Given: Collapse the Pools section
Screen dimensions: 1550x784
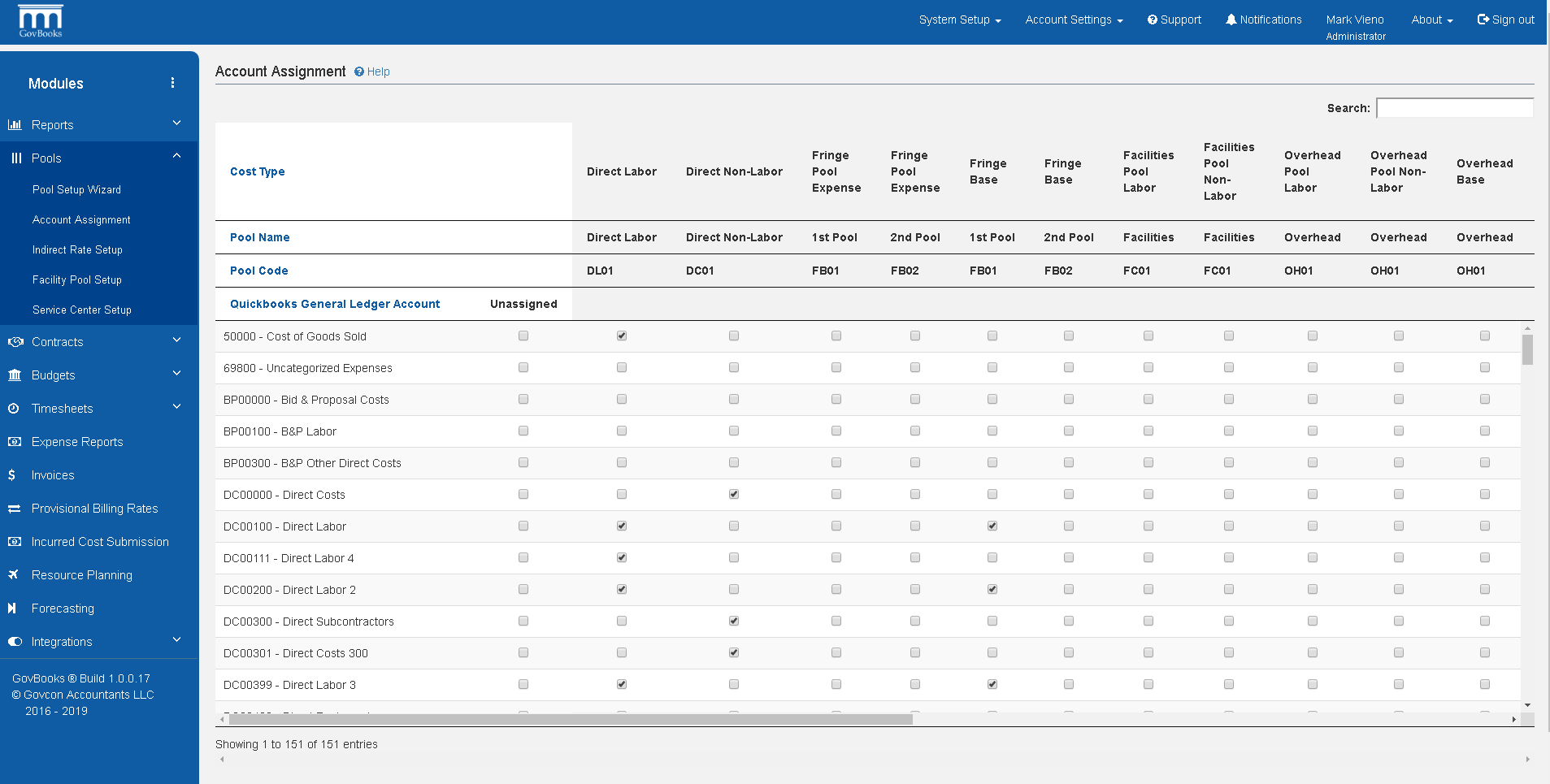Looking at the screenshot, I should [176, 155].
